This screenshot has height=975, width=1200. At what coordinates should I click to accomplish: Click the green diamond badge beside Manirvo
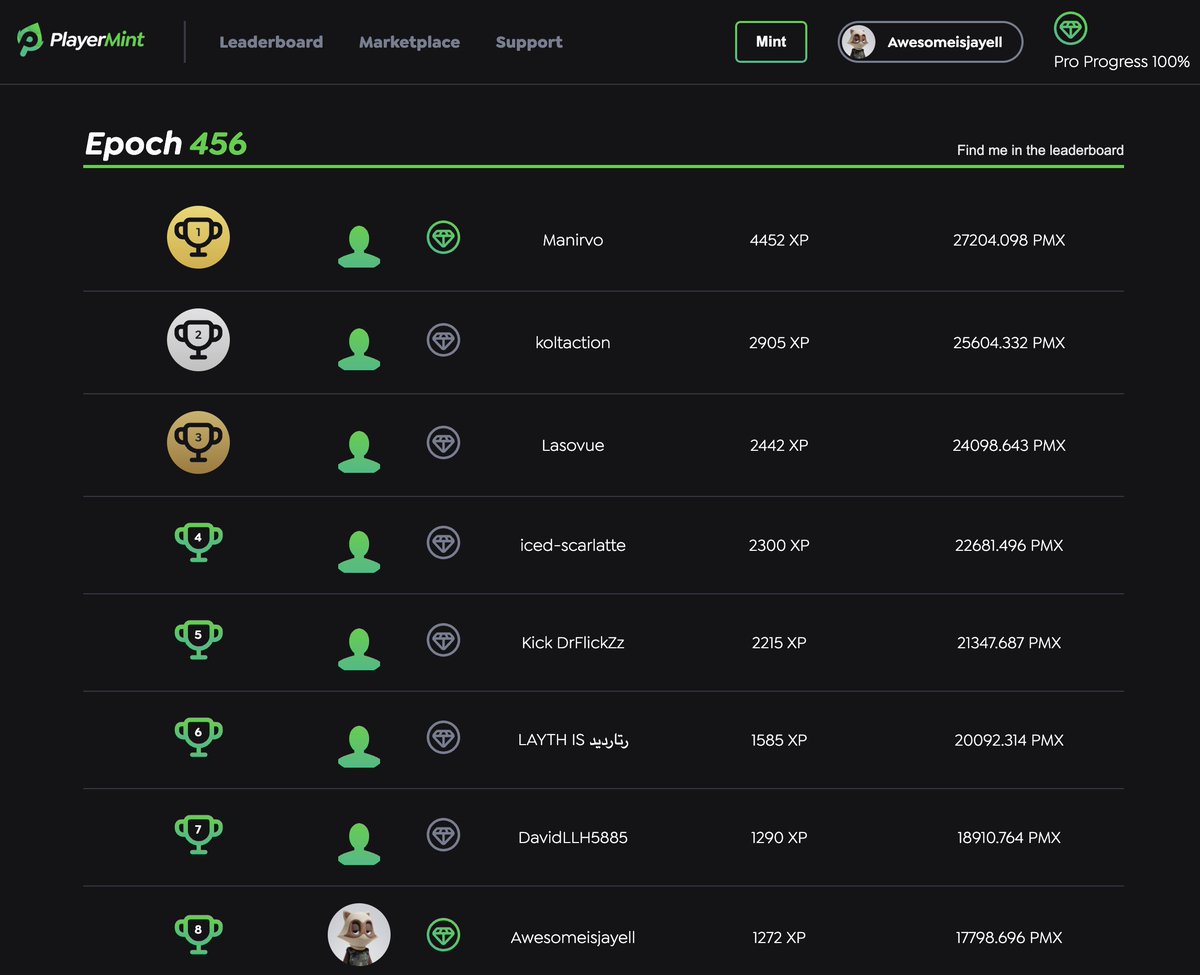(x=444, y=238)
